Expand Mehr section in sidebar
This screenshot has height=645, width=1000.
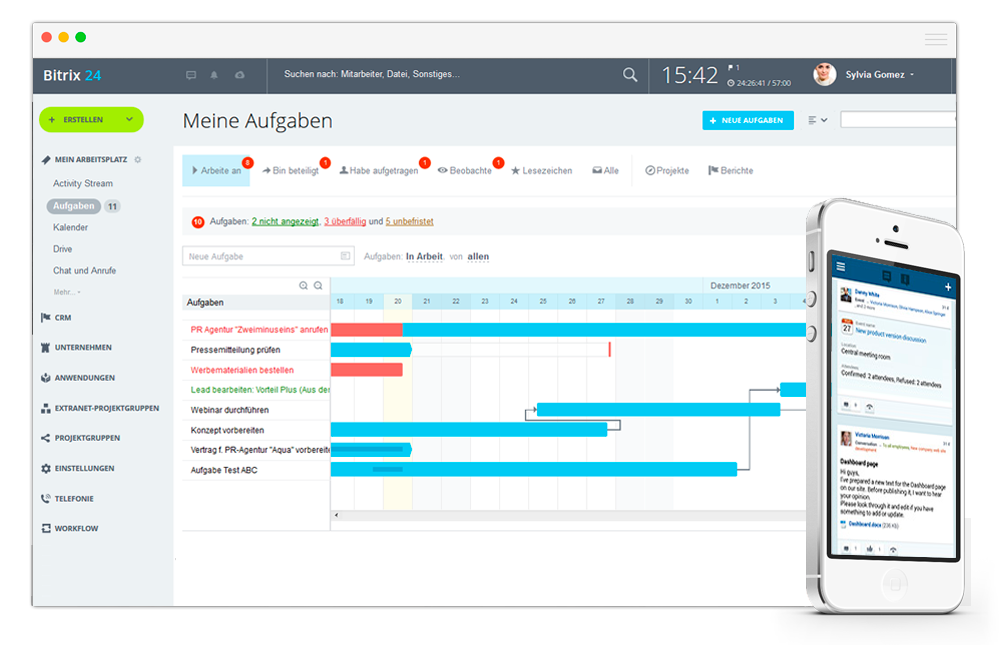pos(67,292)
